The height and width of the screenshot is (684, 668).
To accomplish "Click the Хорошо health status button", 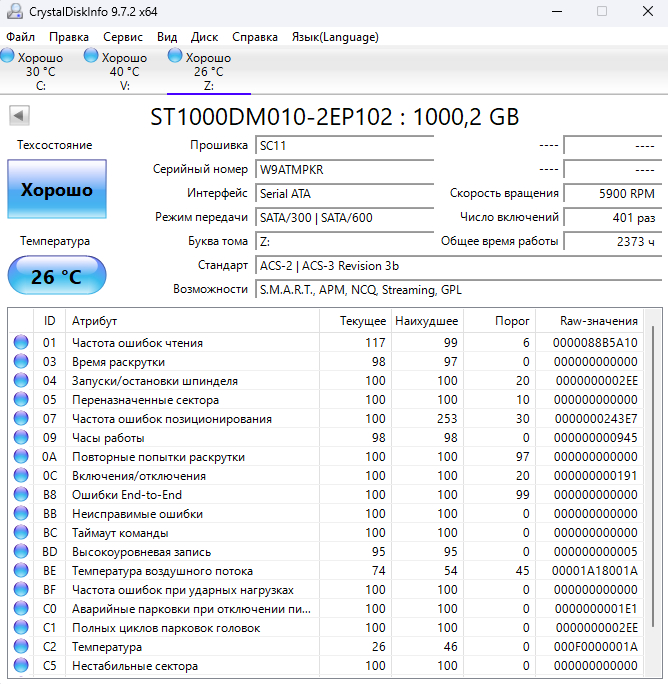I will click(57, 190).
